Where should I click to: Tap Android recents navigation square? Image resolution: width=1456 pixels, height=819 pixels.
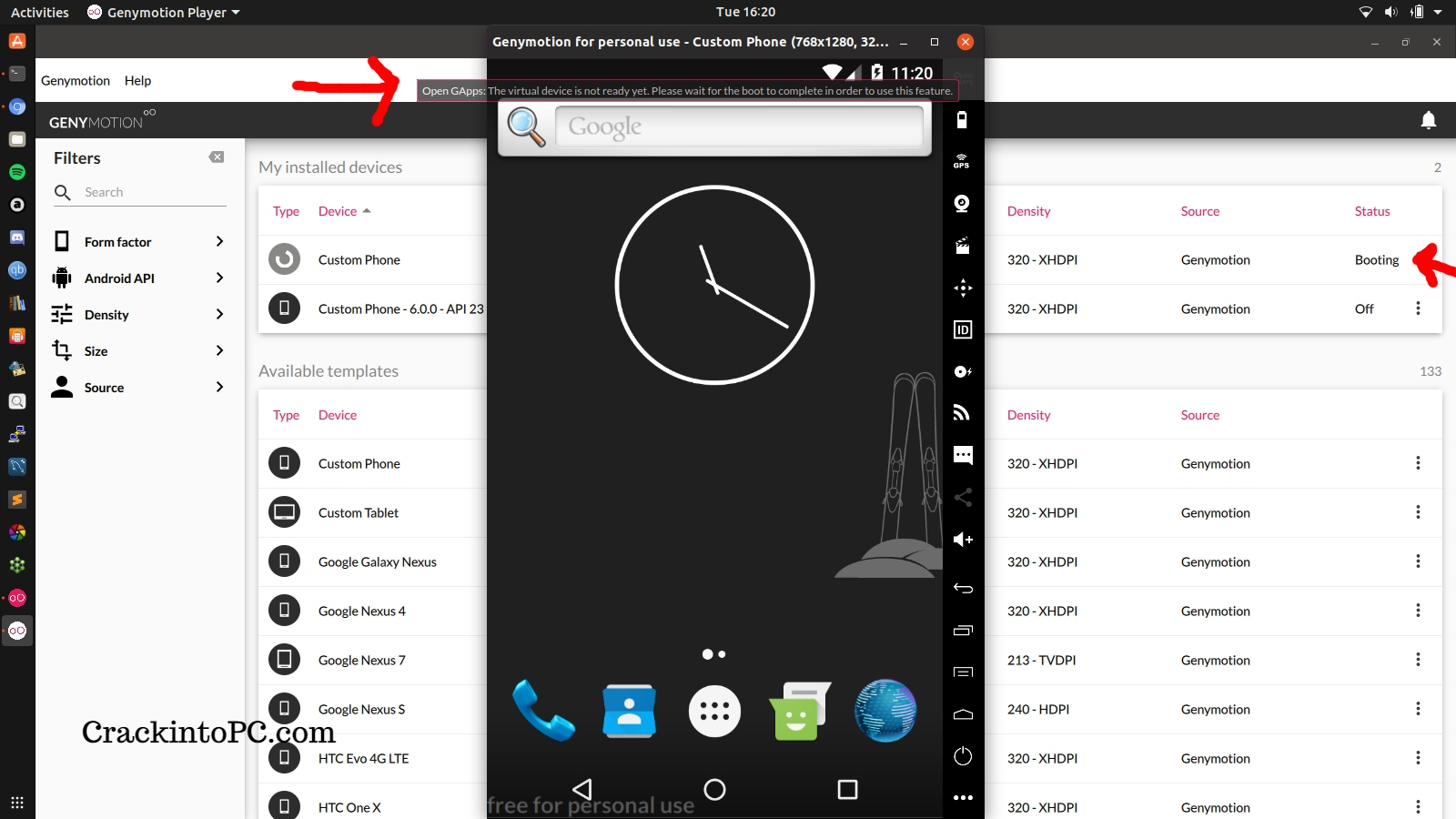(x=847, y=789)
